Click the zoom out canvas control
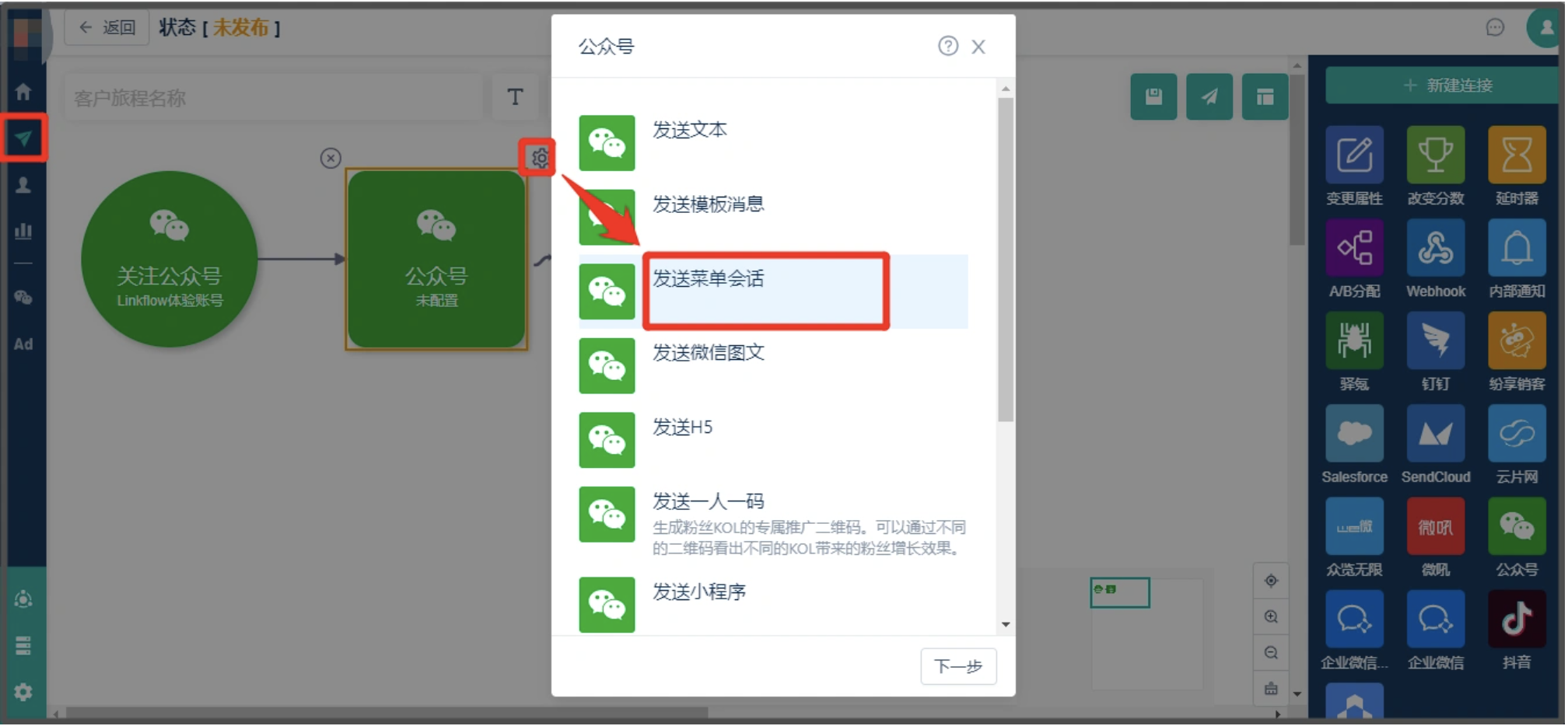The height and width of the screenshot is (726, 1568). tap(1271, 652)
